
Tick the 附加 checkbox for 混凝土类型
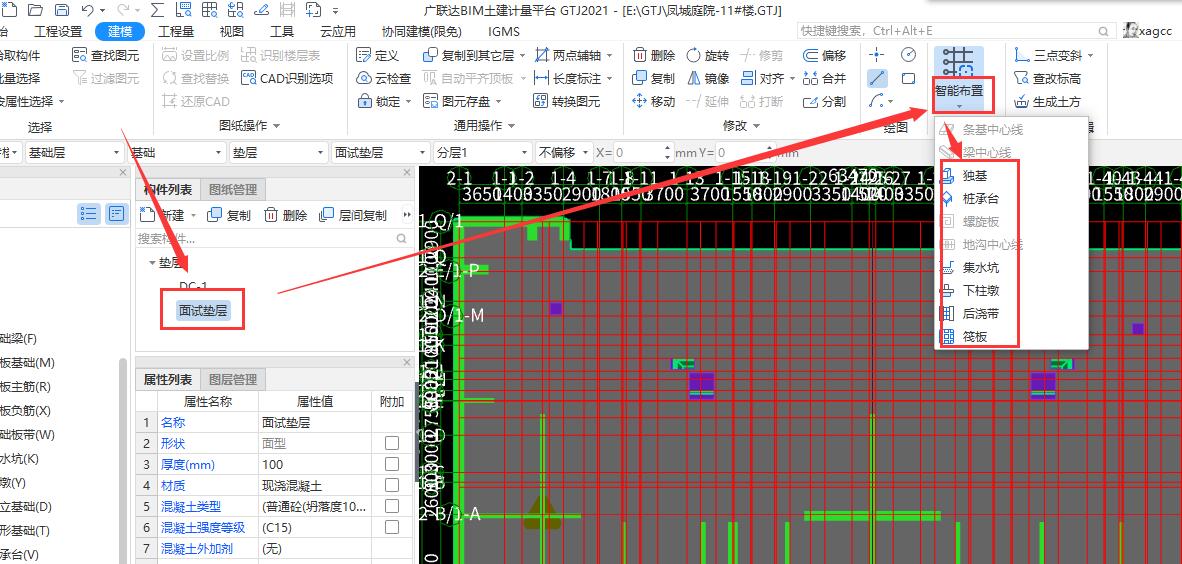(392, 506)
